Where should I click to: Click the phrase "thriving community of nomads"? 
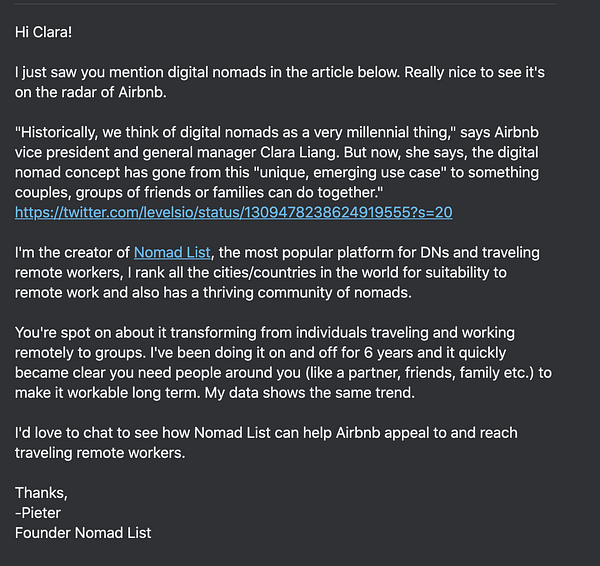click(306, 293)
